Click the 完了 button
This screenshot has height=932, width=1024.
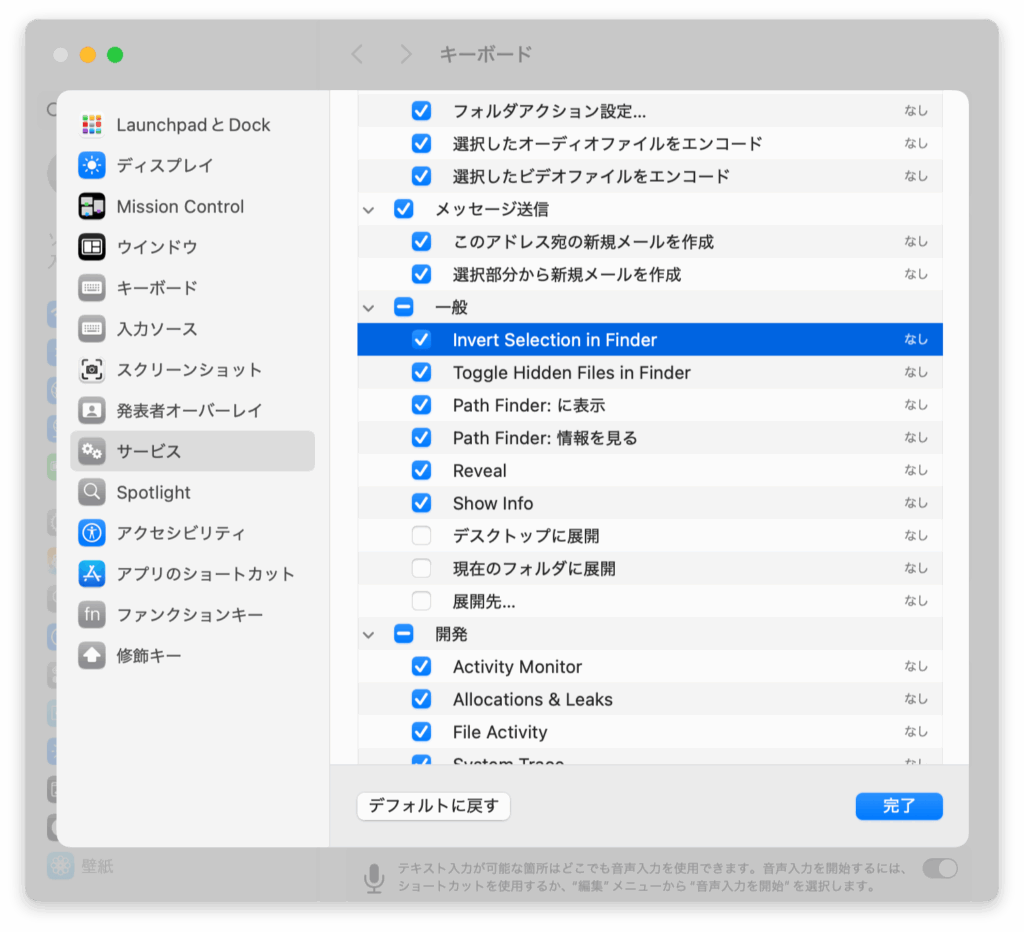click(x=898, y=806)
